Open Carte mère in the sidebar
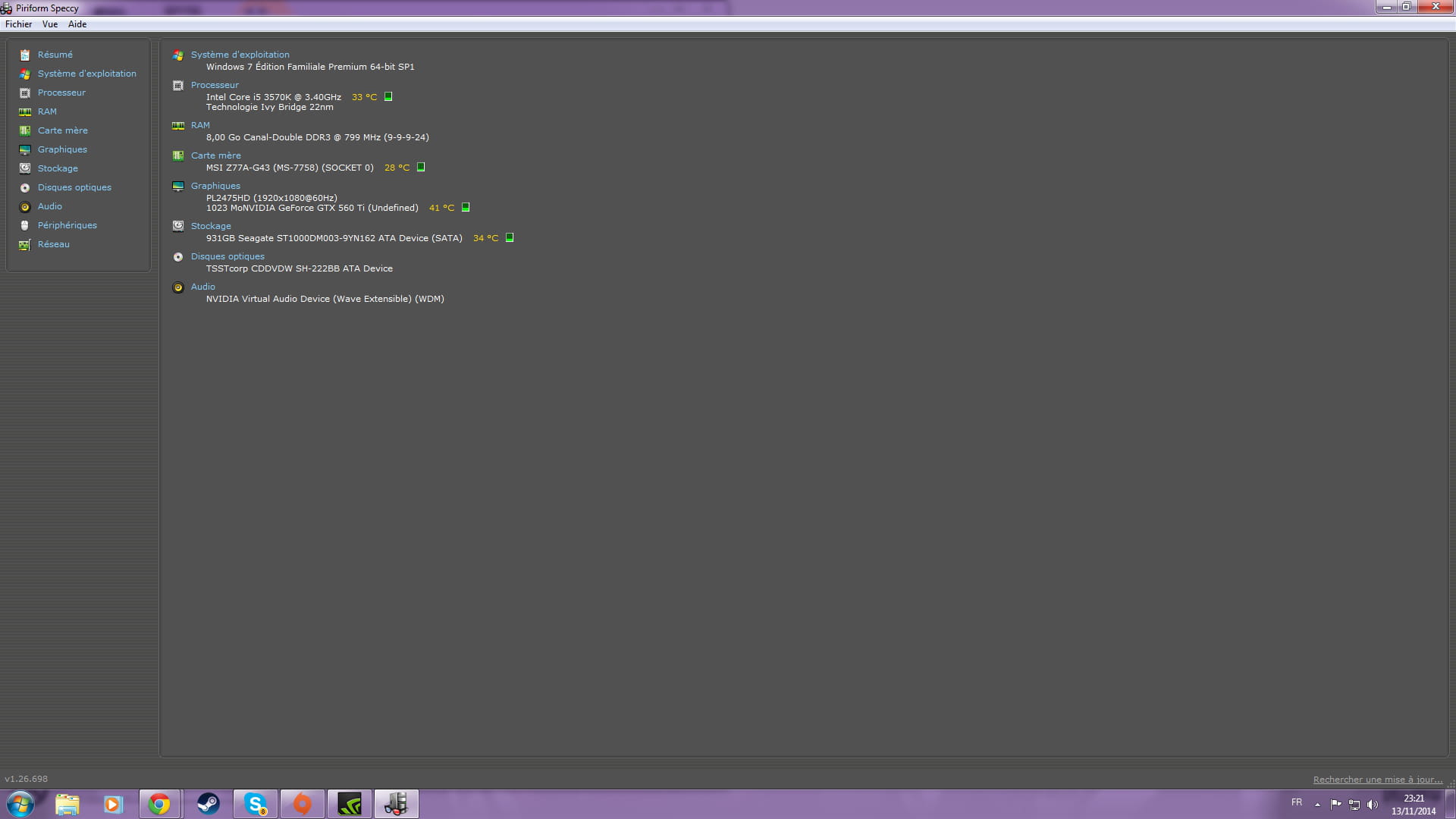Image resolution: width=1456 pixels, height=819 pixels. (62, 130)
